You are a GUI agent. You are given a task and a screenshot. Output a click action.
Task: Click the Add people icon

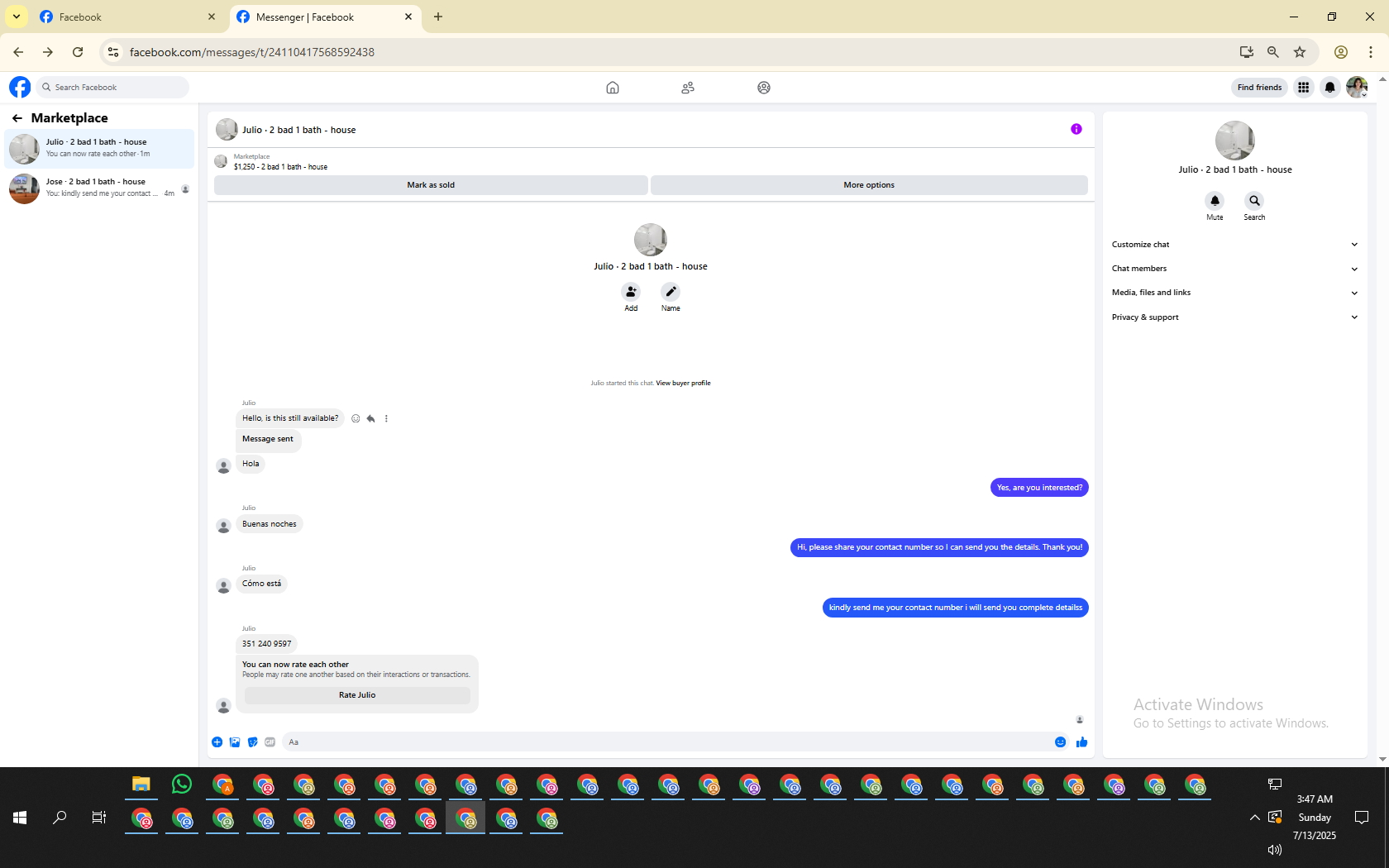(x=631, y=292)
